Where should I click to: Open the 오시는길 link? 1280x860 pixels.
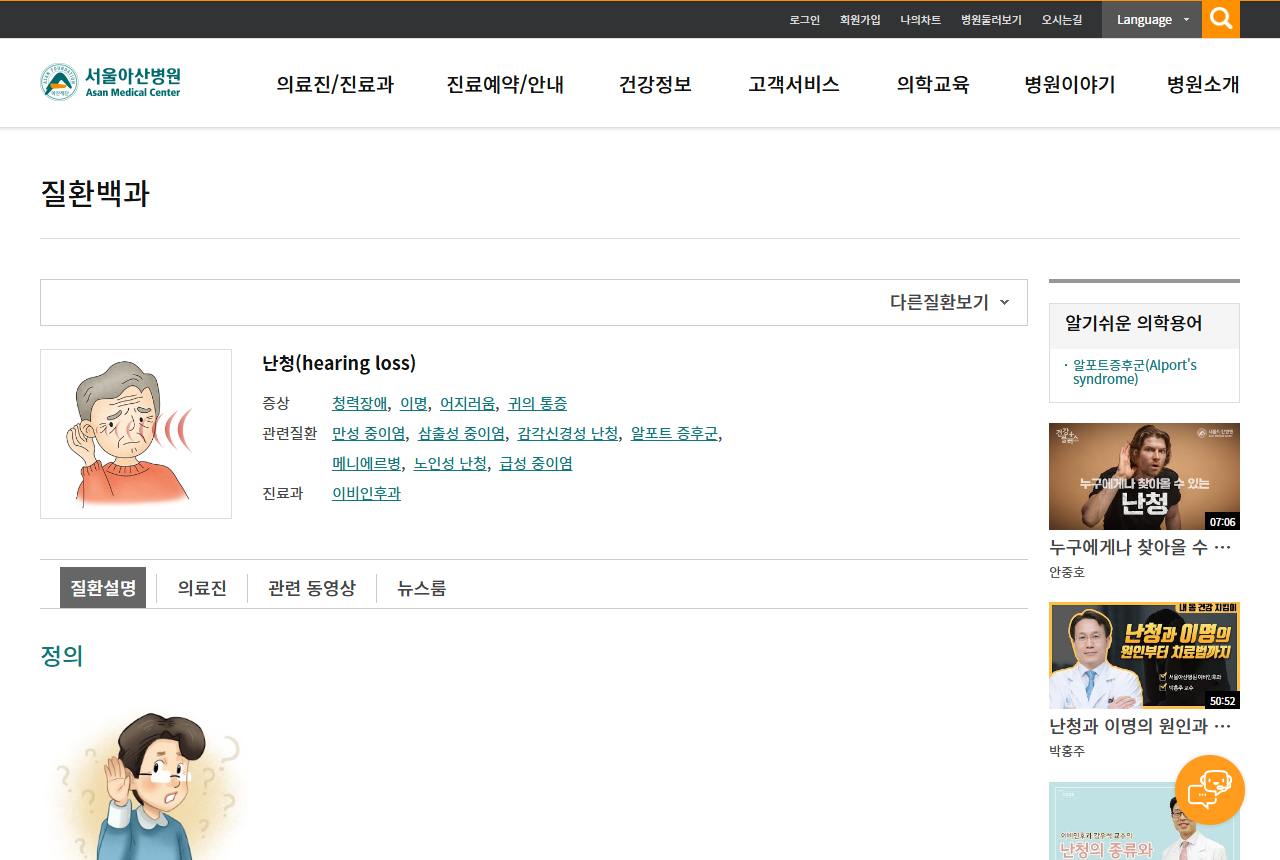click(1062, 20)
